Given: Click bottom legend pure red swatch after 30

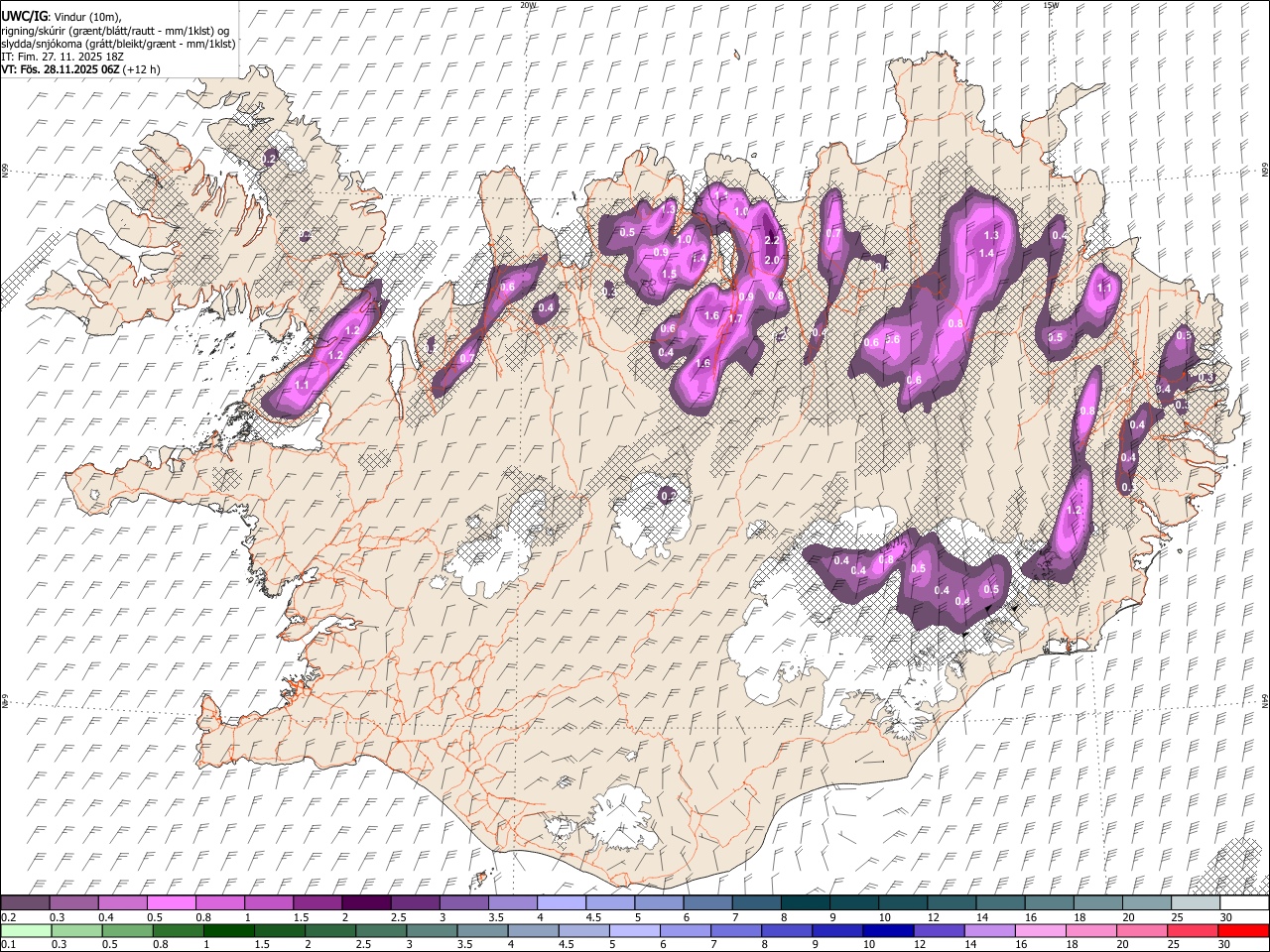Looking at the screenshot, I should tap(1245, 930).
